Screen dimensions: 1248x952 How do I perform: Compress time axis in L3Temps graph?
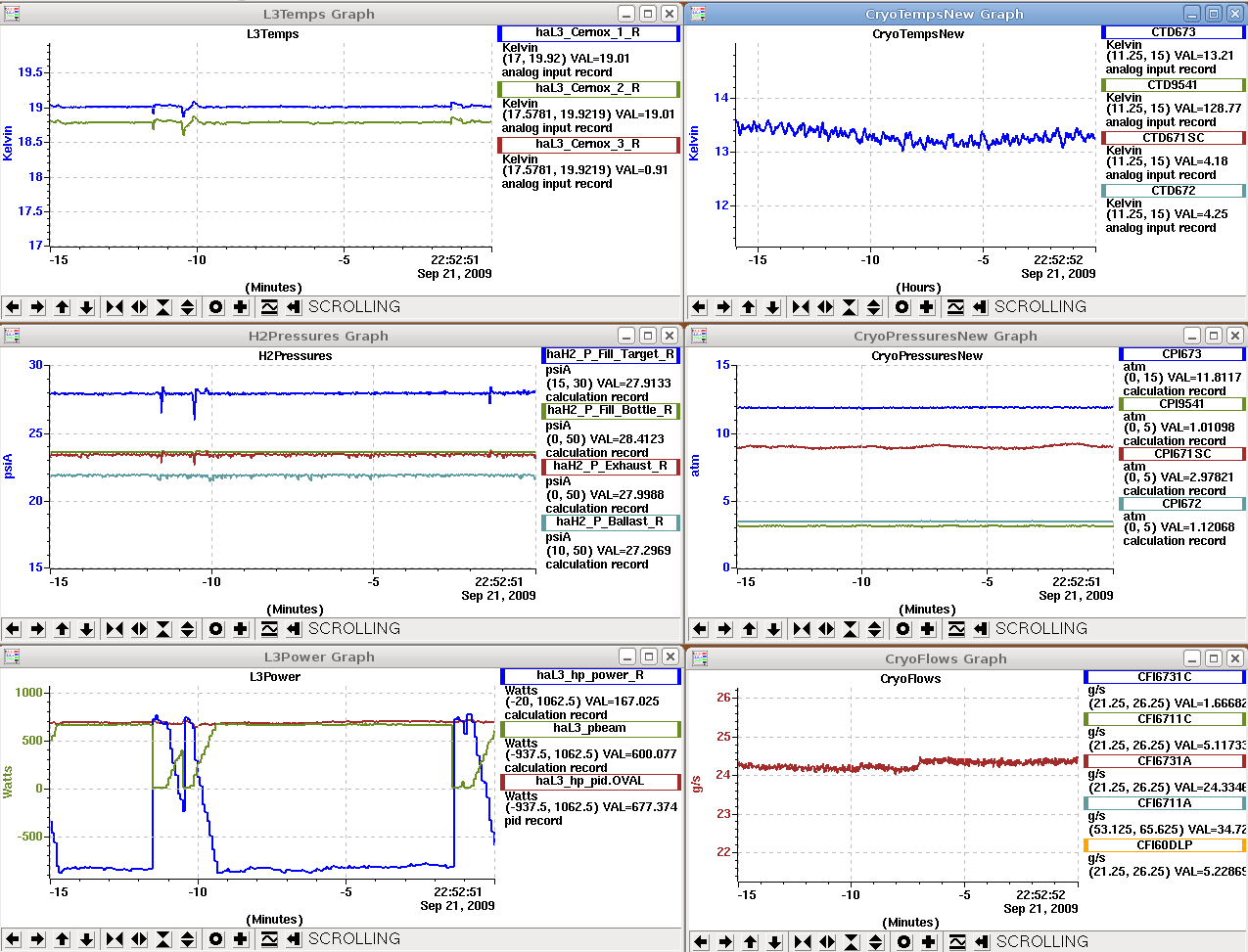pos(115,307)
